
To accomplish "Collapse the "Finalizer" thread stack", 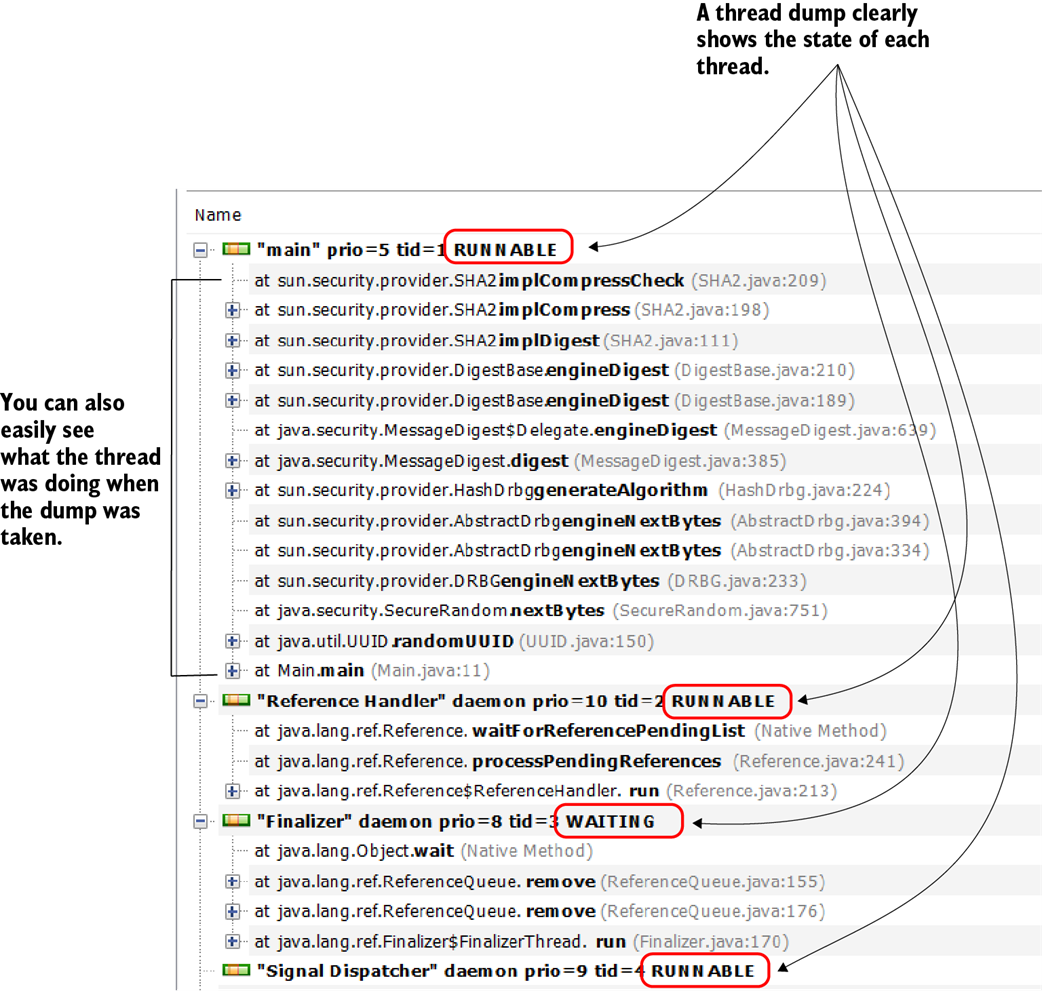I will click(x=201, y=822).
